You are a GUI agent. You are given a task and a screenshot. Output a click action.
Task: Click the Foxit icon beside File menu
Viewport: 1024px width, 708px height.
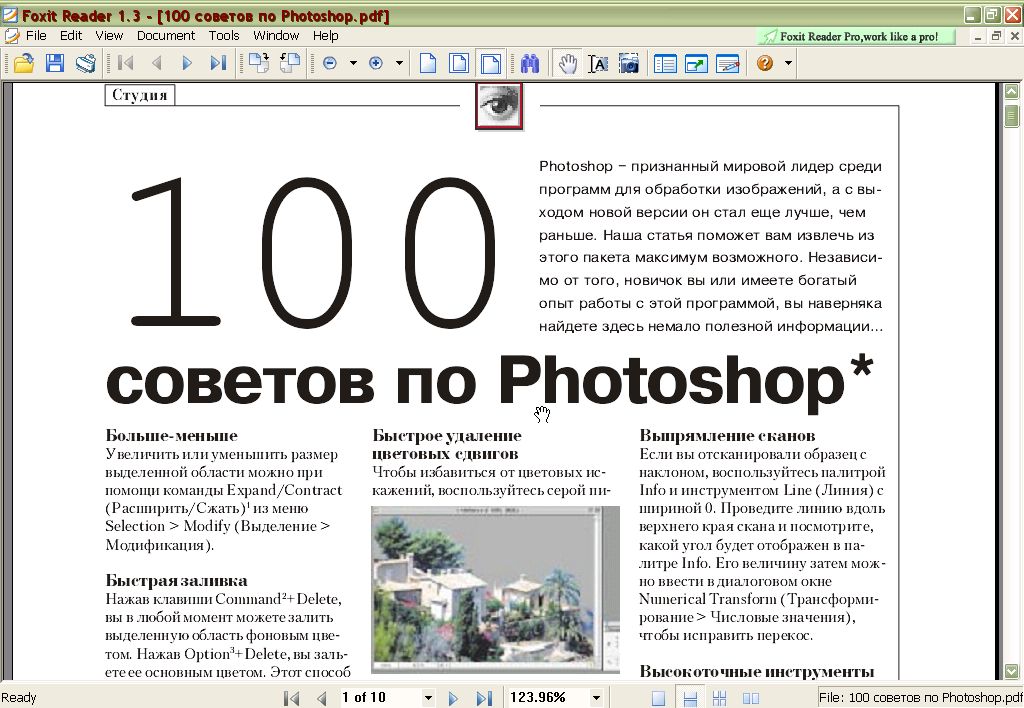point(11,35)
